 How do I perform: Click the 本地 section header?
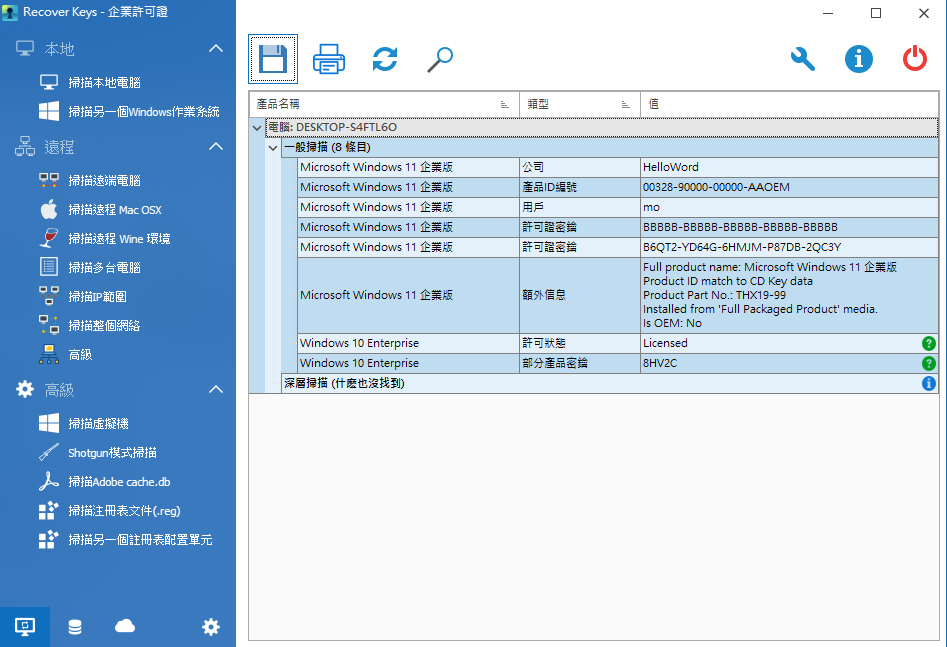click(118, 48)
